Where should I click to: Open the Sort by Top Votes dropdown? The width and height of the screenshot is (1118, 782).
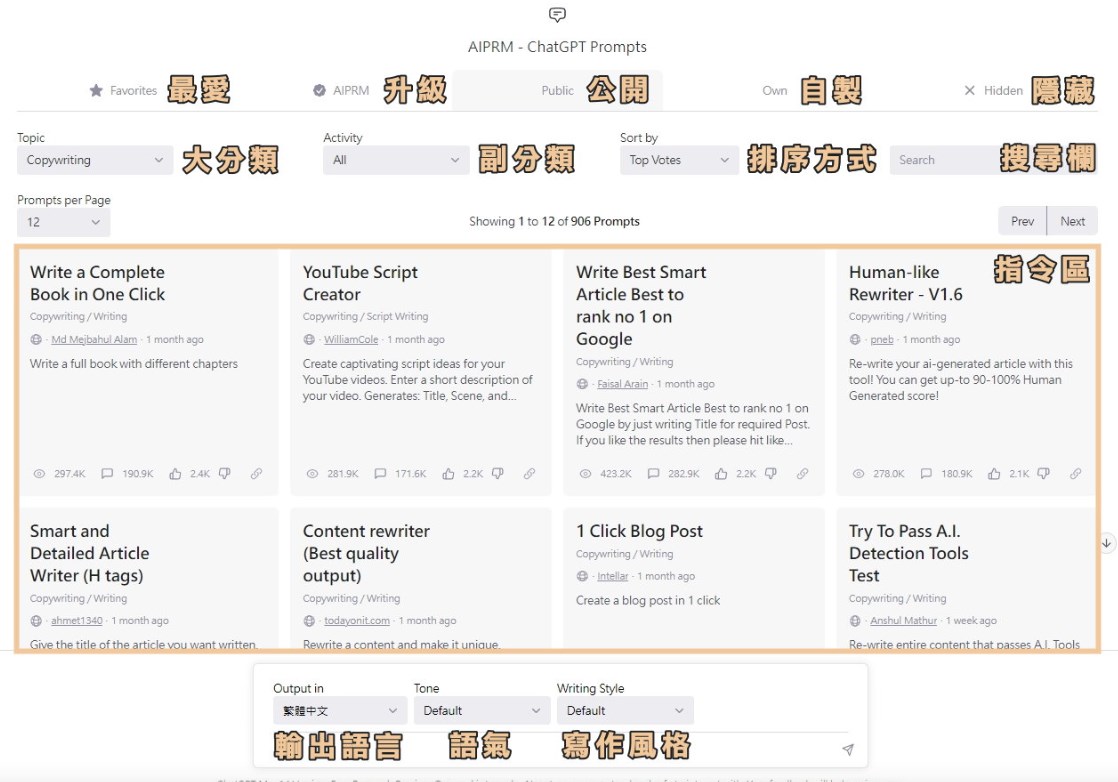679,160
